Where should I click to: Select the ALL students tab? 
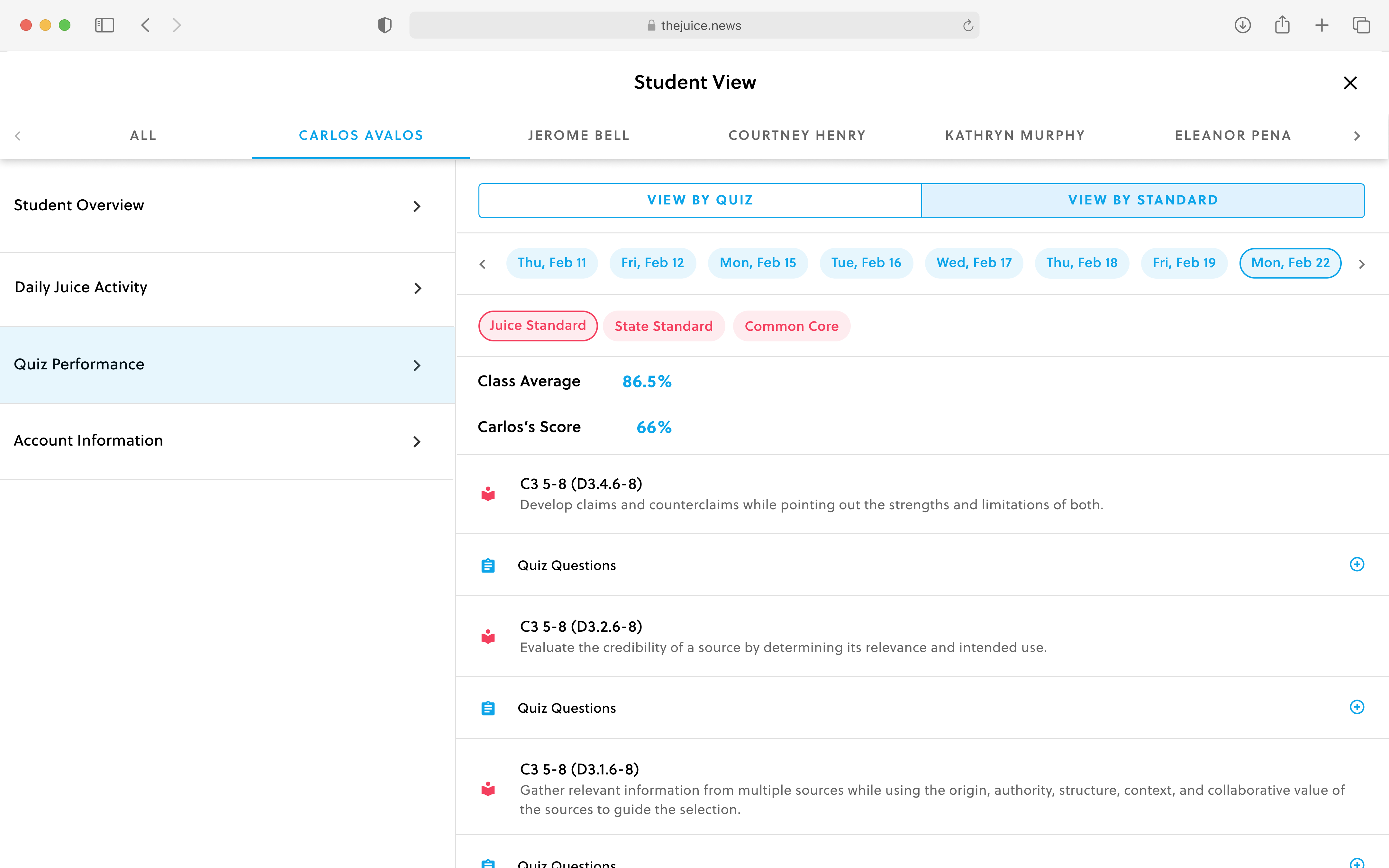tap(143, 135)
